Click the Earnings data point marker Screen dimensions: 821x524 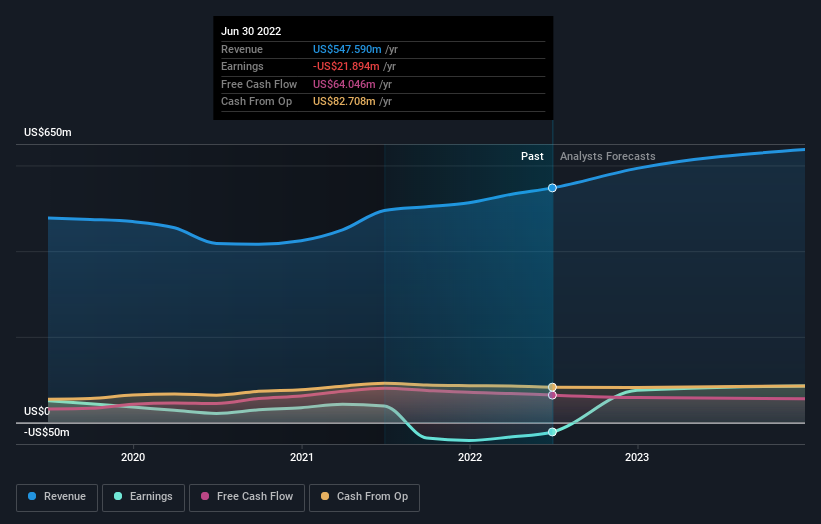(552, 432)
